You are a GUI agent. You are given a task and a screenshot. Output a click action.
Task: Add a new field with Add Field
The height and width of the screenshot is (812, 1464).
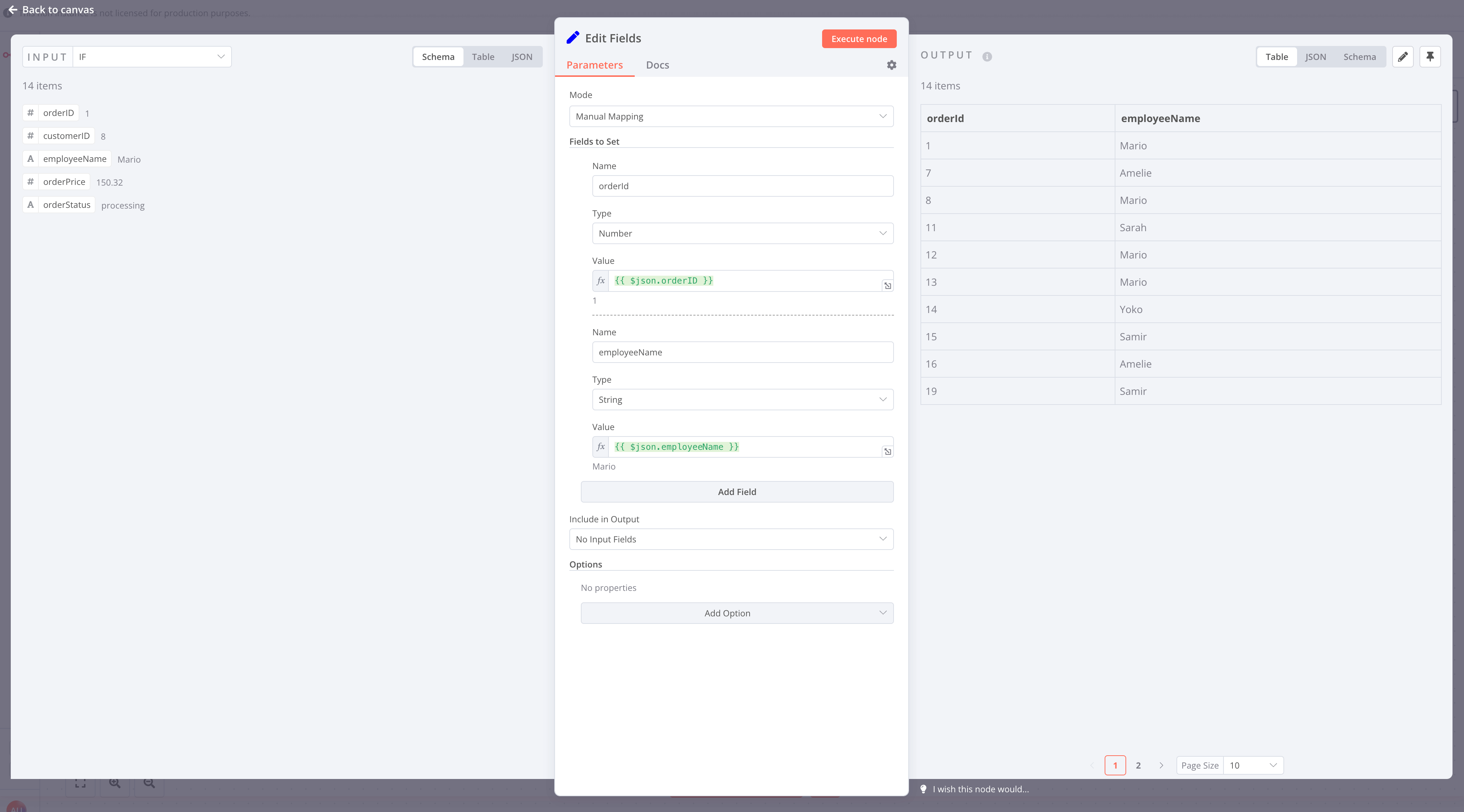point(737,491)
